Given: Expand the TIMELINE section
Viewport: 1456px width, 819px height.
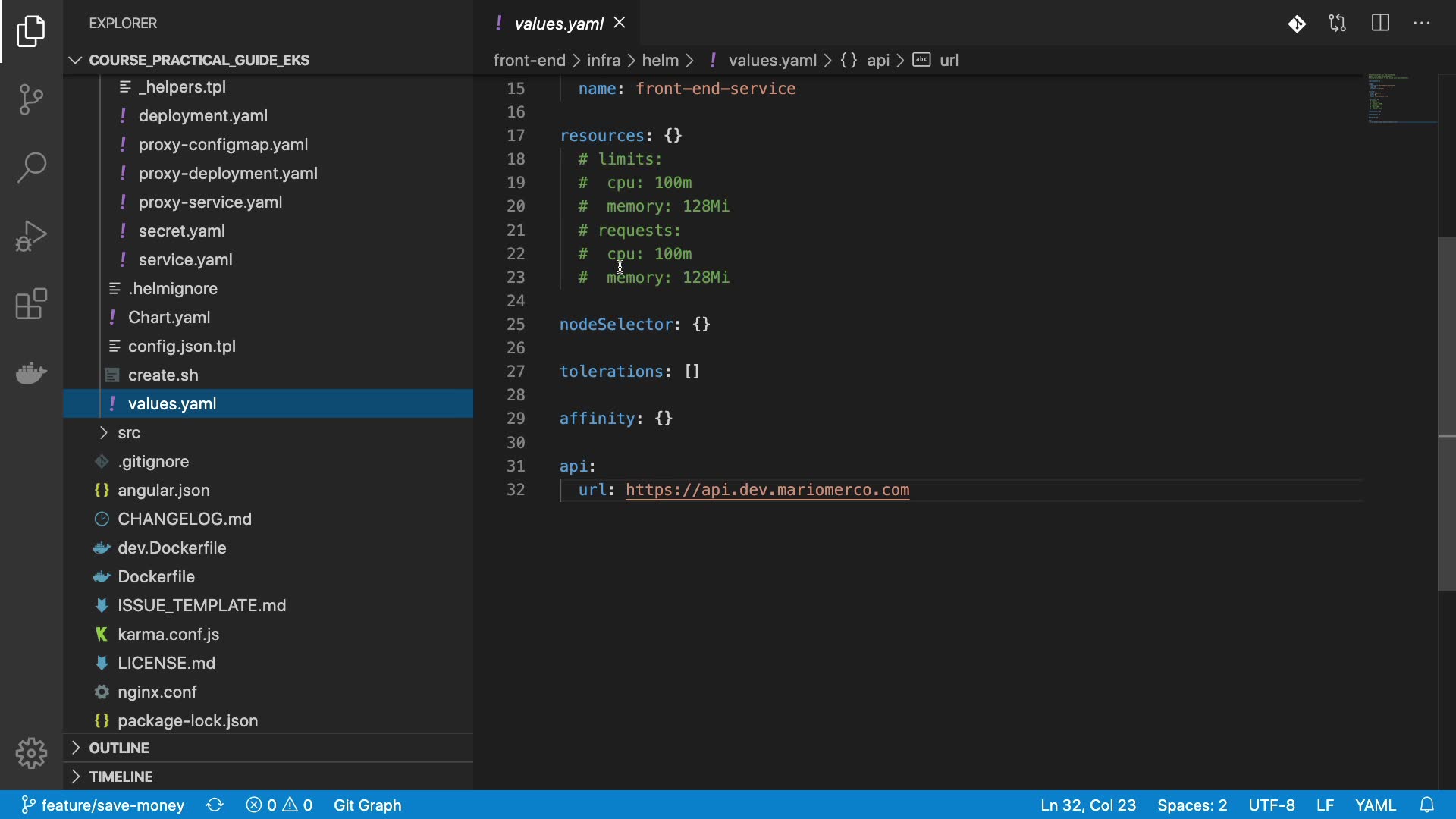Looking at the screenshot, I should click(x=121, y=777).
